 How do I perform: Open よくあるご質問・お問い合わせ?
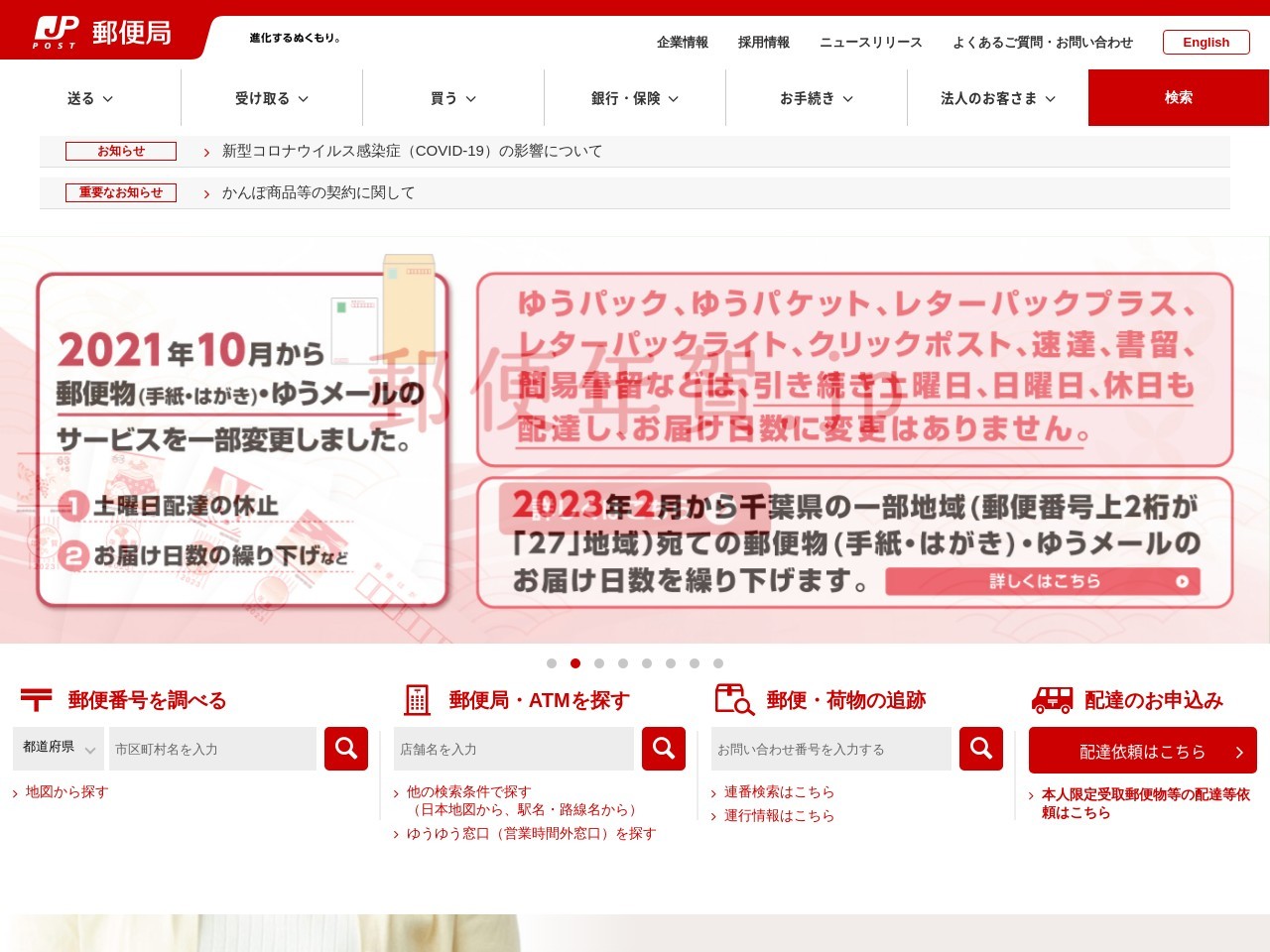pos(1043,43)
